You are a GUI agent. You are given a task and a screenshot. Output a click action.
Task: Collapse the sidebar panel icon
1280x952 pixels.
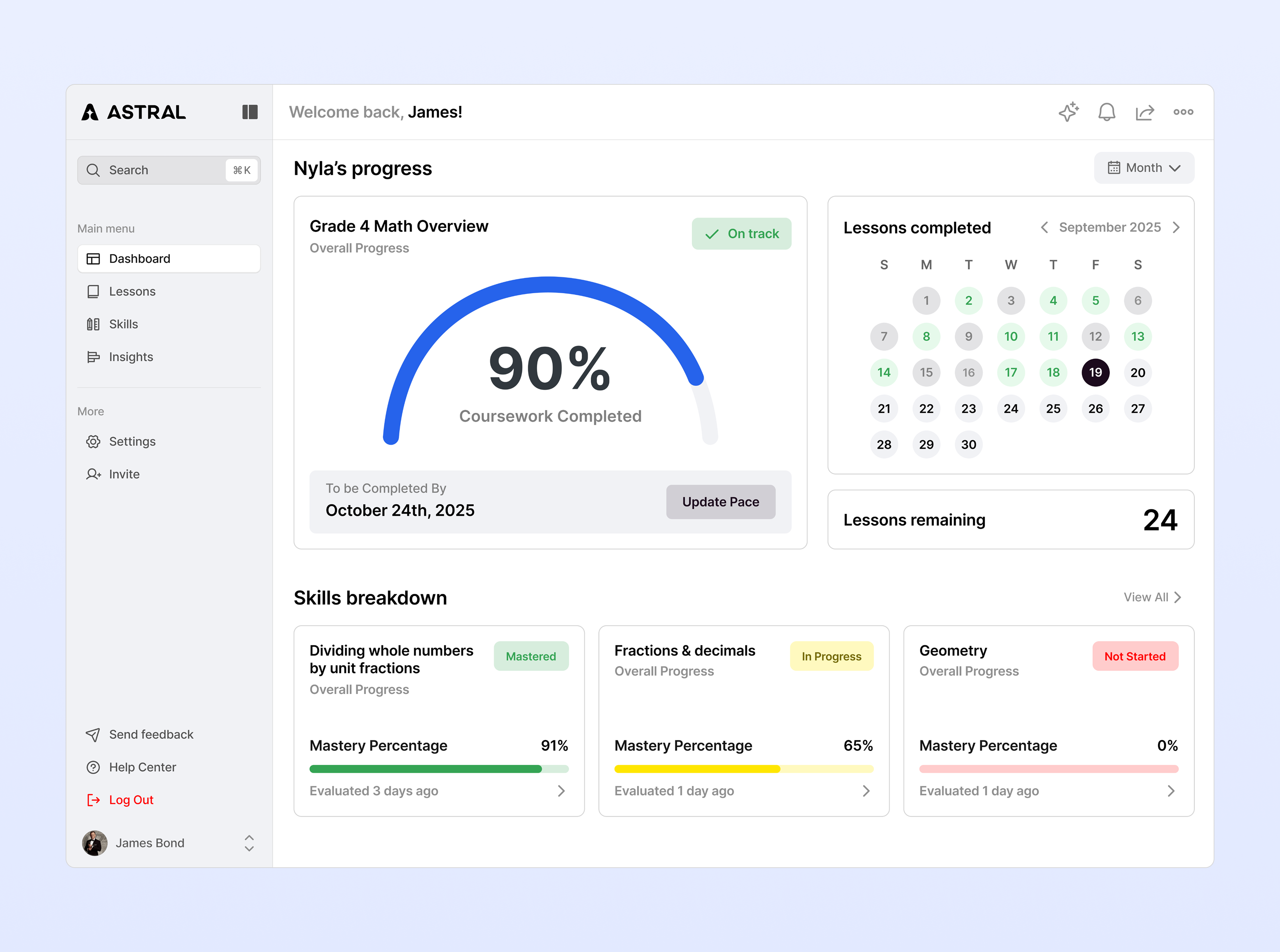pyautogui.click(x=249, y=112)
